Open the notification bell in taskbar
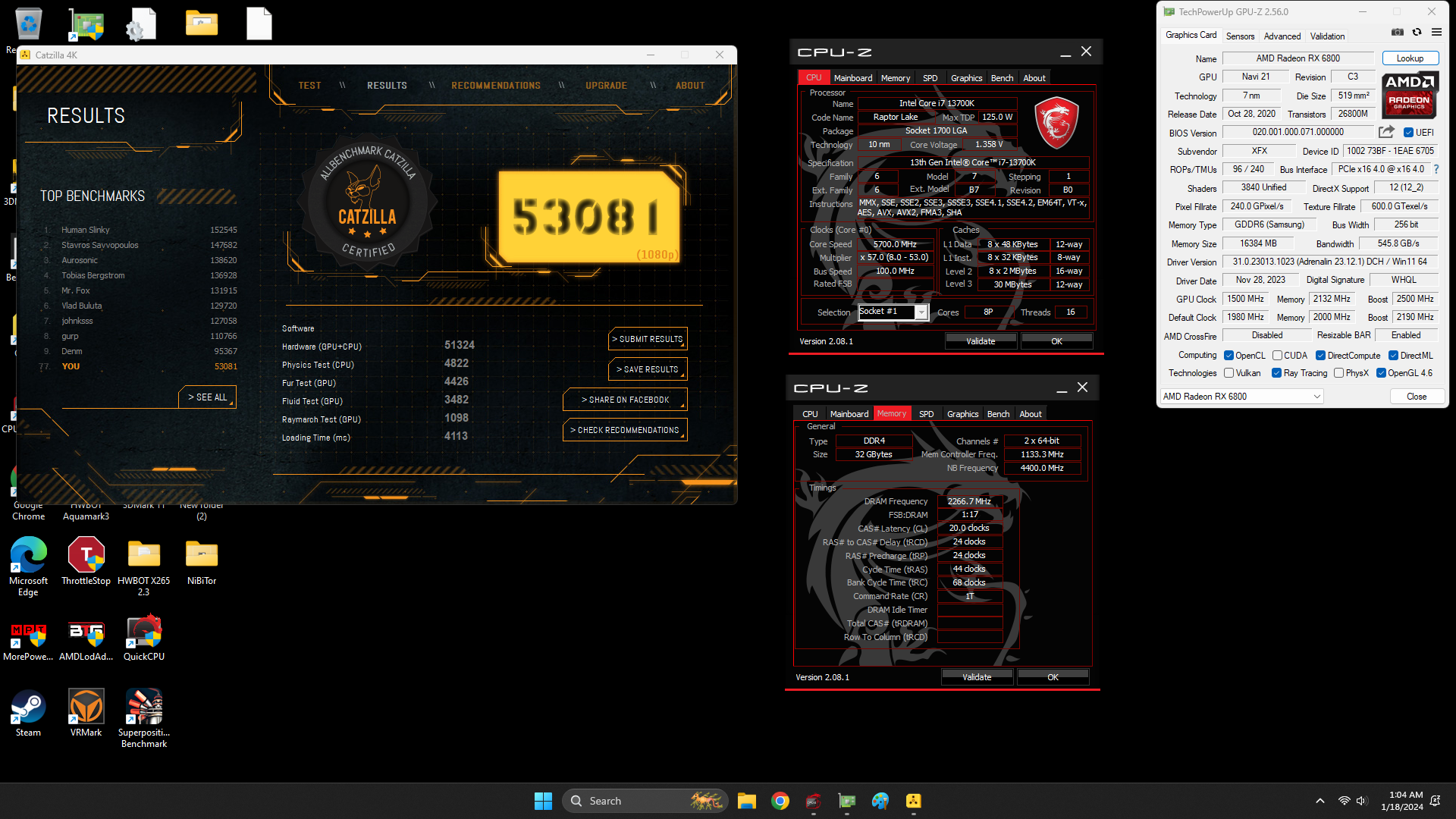The height and width of the screenshot is (819, 1456). pyautogui.click(x=1435, y=801)
